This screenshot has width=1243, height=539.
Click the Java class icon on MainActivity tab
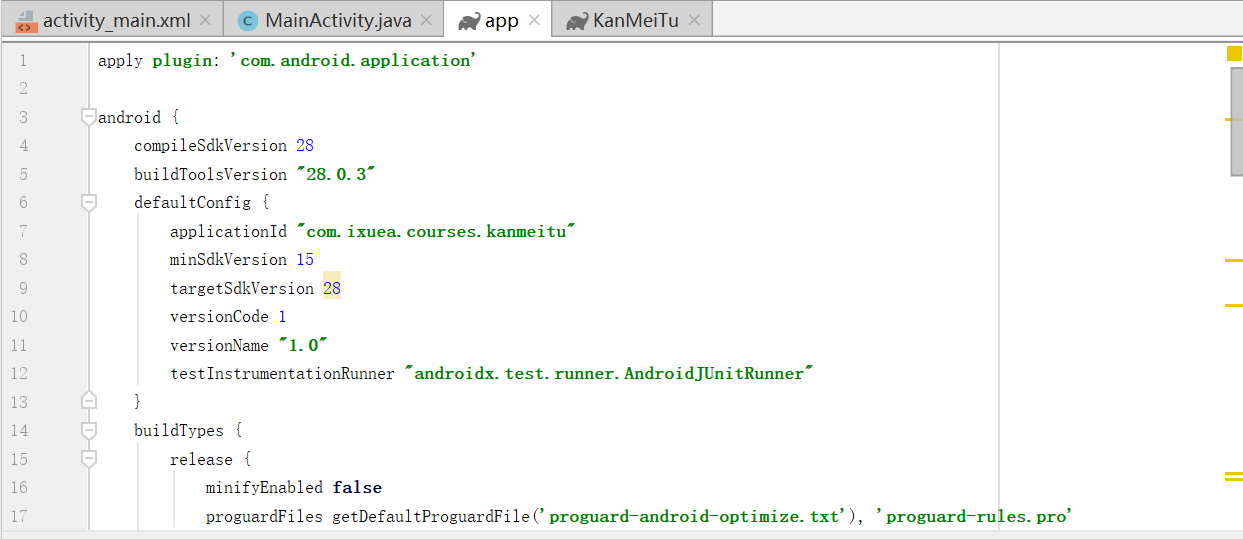tap(247, 21)
